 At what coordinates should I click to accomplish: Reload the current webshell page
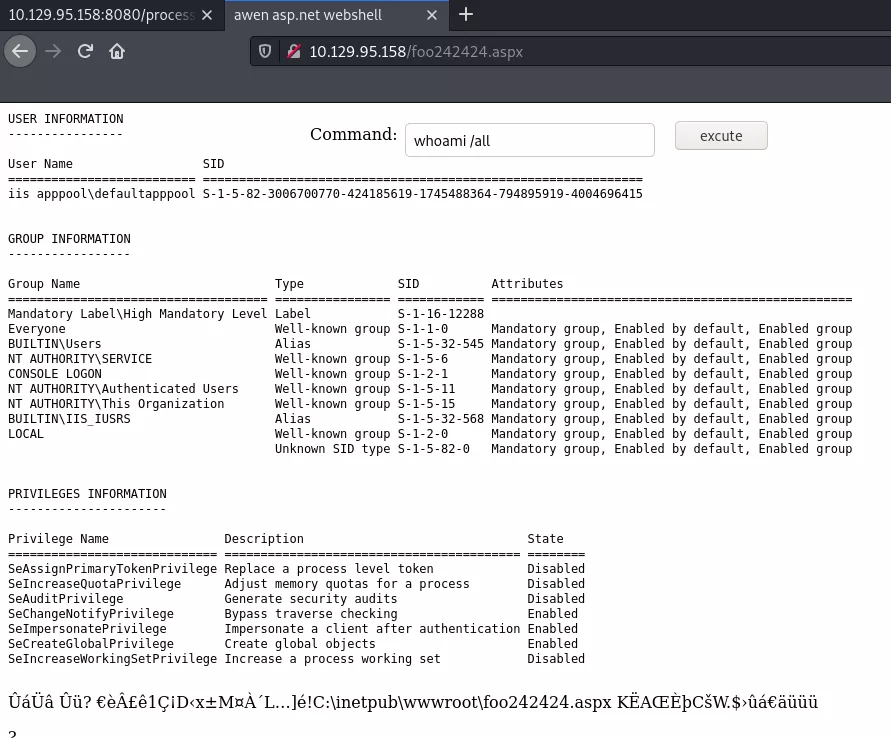[85, 51]
